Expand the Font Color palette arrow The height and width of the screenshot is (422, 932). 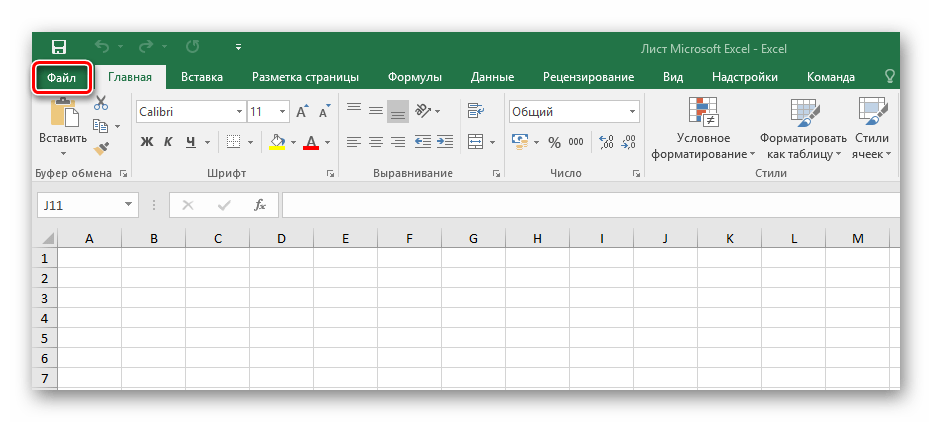(x=328, y=143)
